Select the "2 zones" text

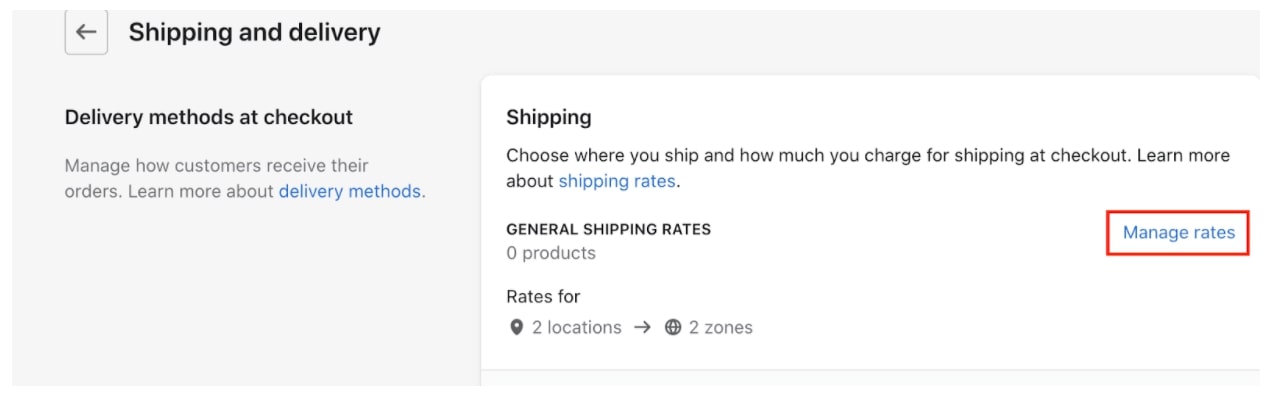(721, 328)
